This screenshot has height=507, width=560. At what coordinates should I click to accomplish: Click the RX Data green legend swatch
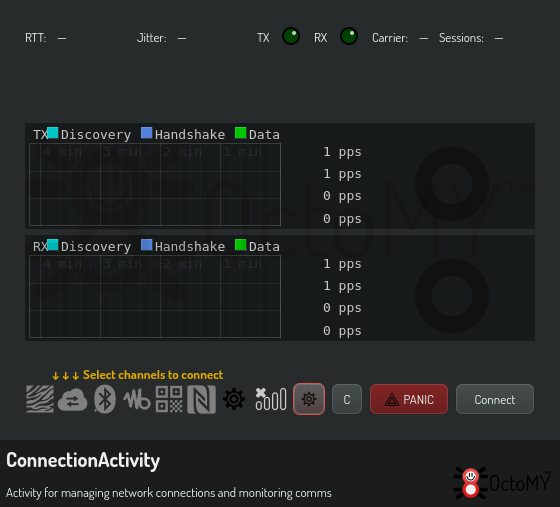(240, 245)
